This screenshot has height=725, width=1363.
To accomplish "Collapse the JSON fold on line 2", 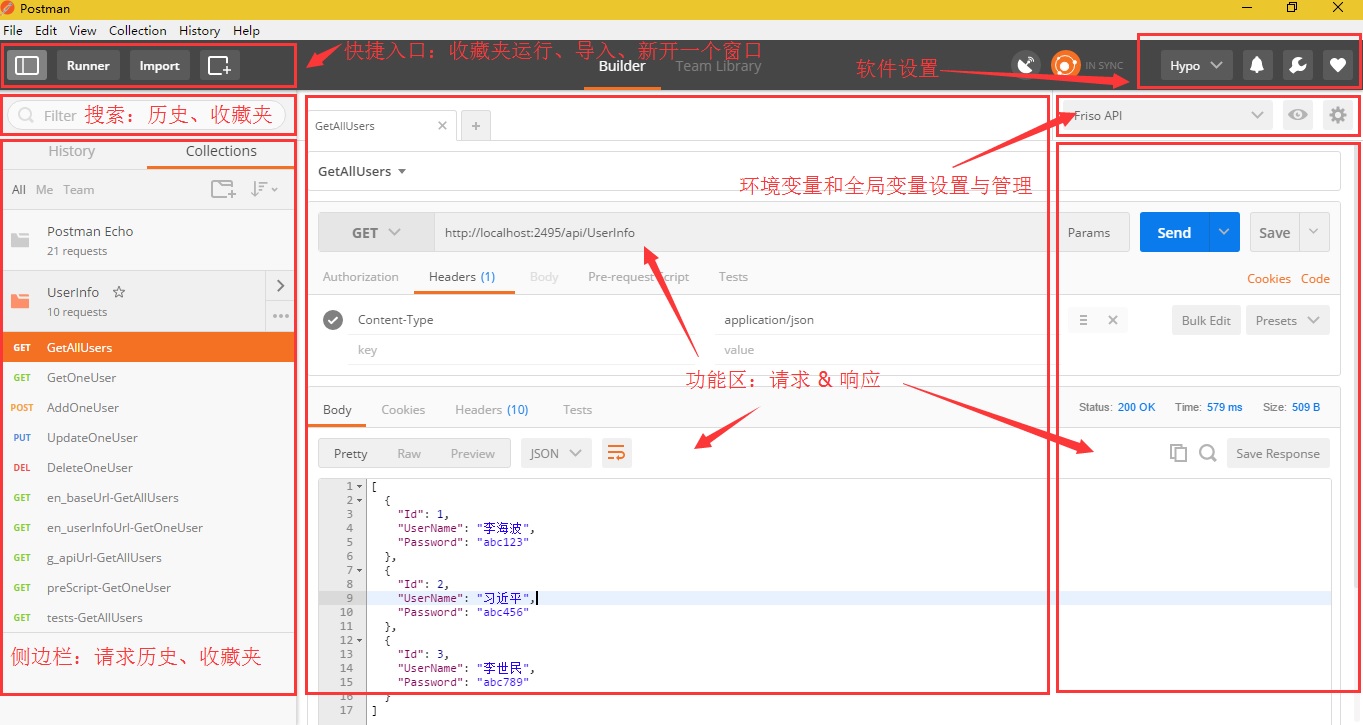I will 359,500.
